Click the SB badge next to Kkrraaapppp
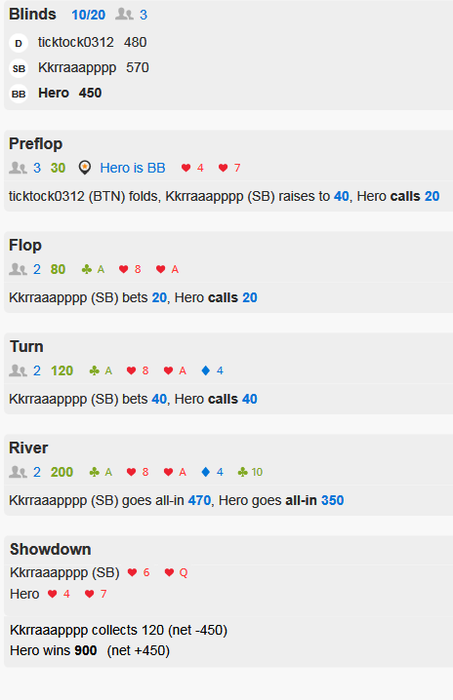 coord(18,68)
